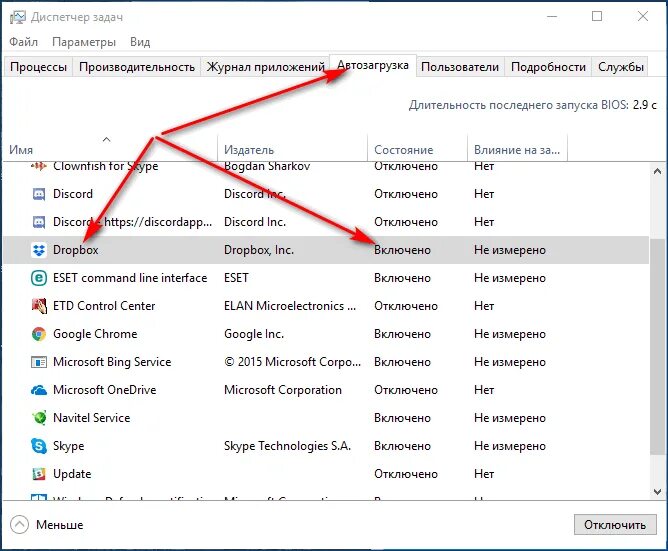Click the Navitel Service icon
This screenshot has height=551, width=668.
click(39, 418)
